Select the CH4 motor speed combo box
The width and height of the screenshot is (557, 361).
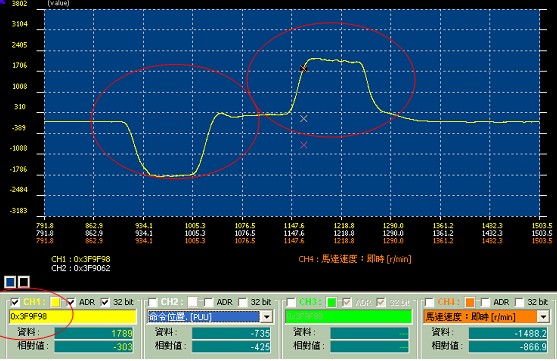coord(486,316)
